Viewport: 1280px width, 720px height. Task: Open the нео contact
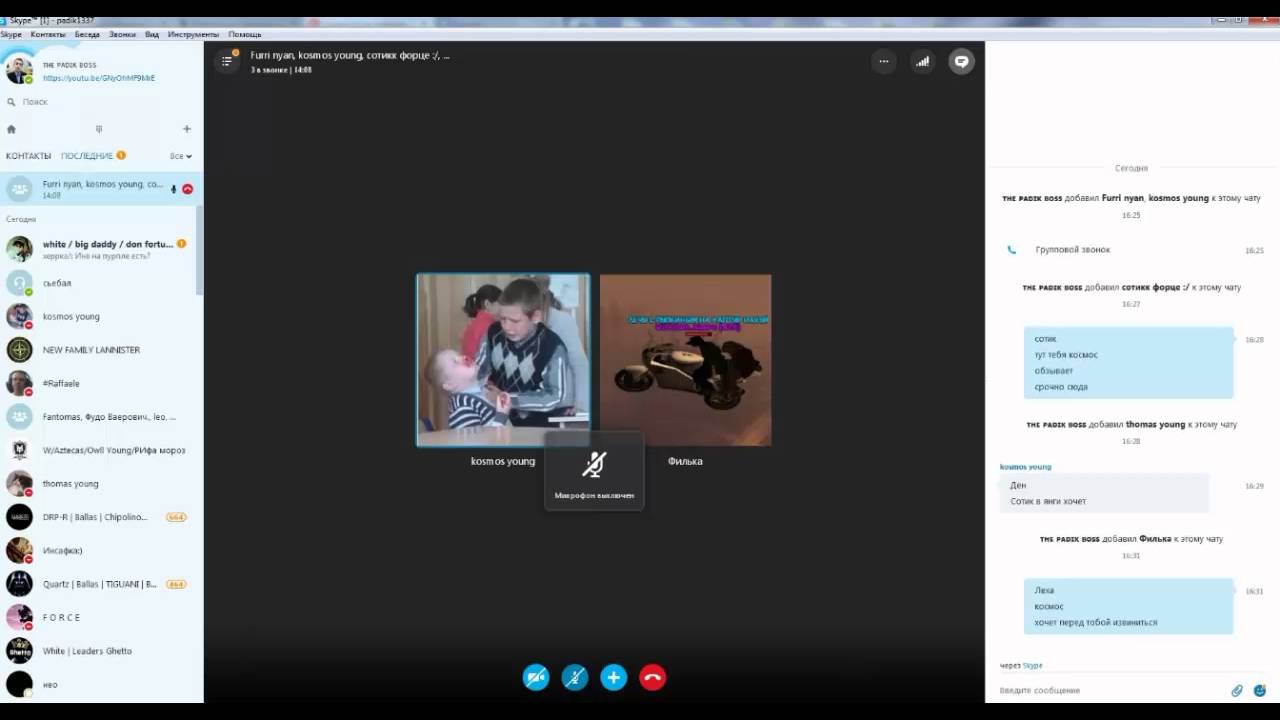tap(99, 685)
